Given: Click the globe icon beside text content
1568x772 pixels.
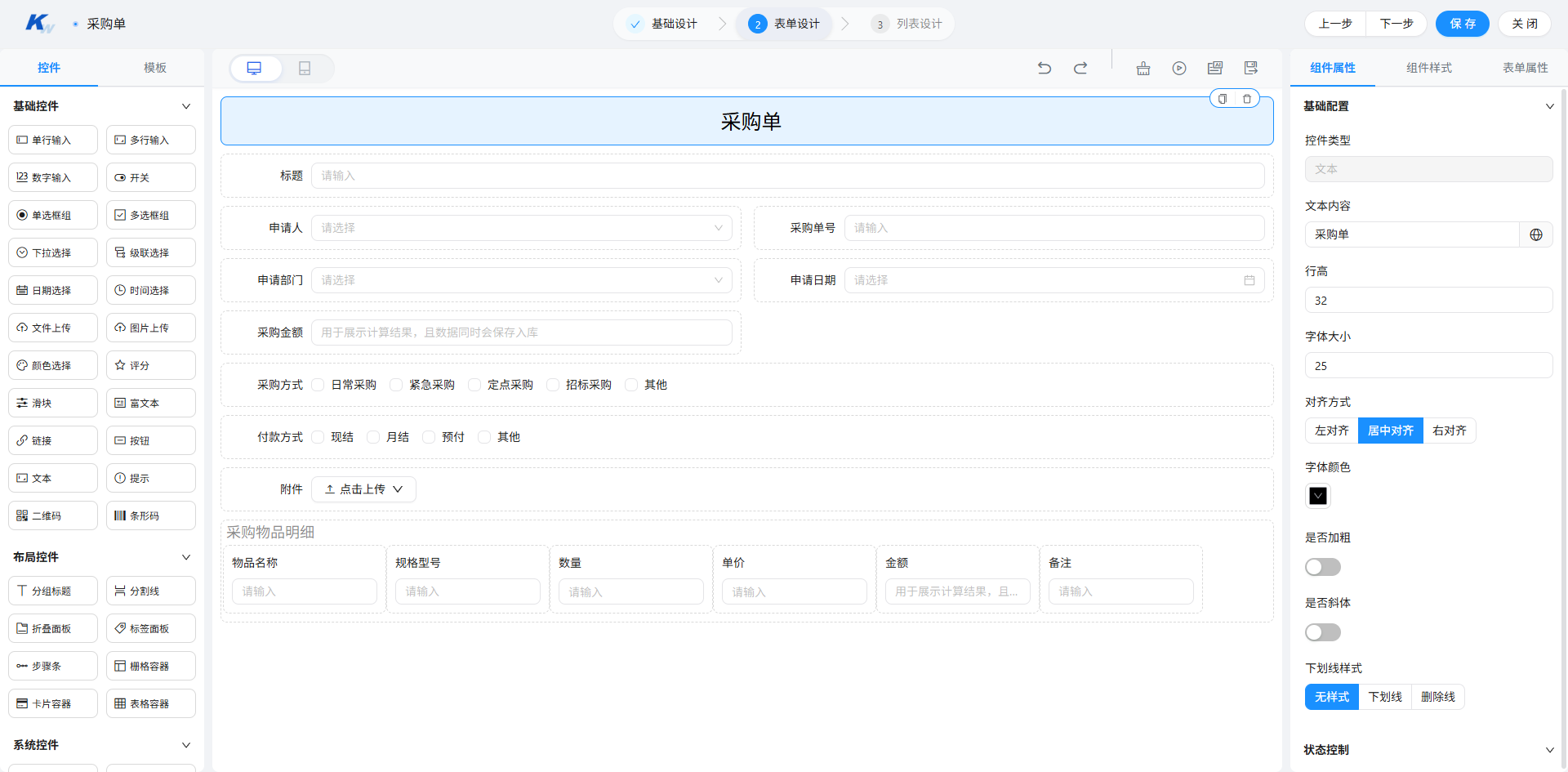Looking at the screenshot, I should click(1536, 234).
